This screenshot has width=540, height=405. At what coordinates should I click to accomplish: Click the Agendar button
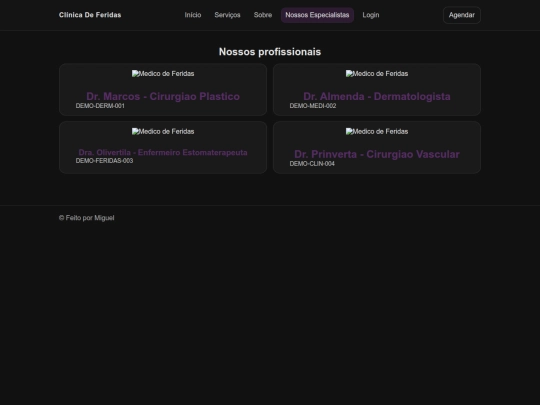click(x=462, y=15)
